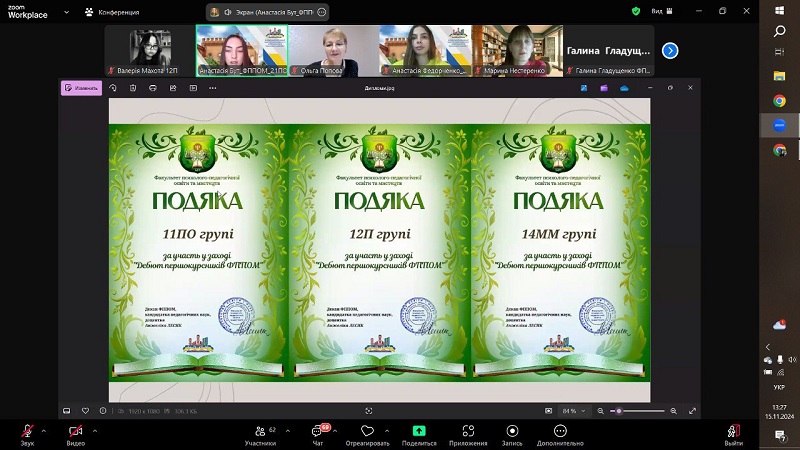Click Выйти to leave the meeting

pyautogui.click(x=734, y=435)
